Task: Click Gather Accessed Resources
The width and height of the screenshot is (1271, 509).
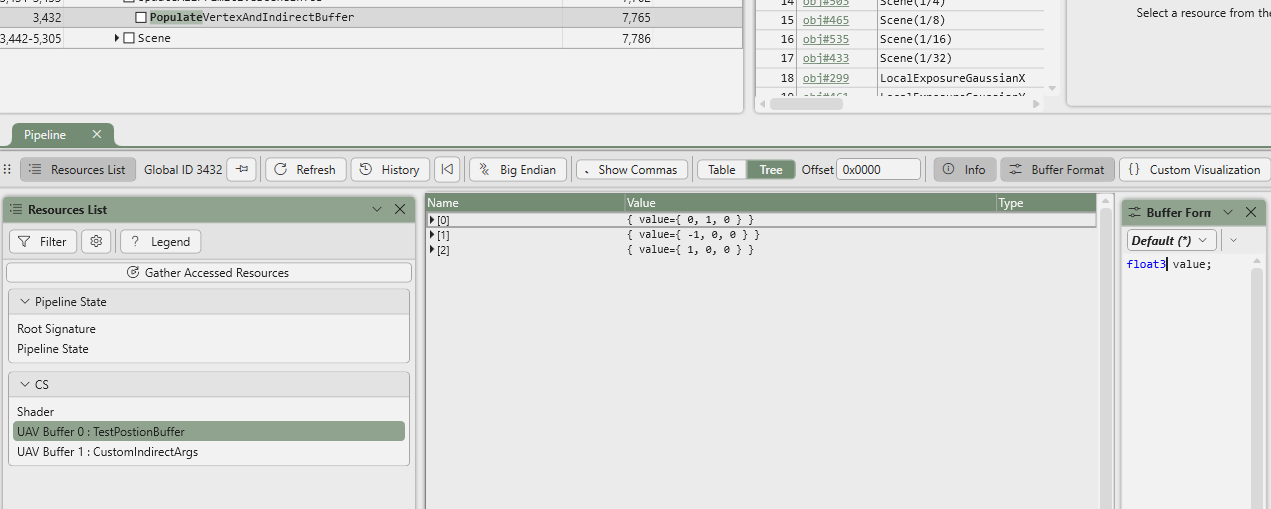Action: (209, 272)
